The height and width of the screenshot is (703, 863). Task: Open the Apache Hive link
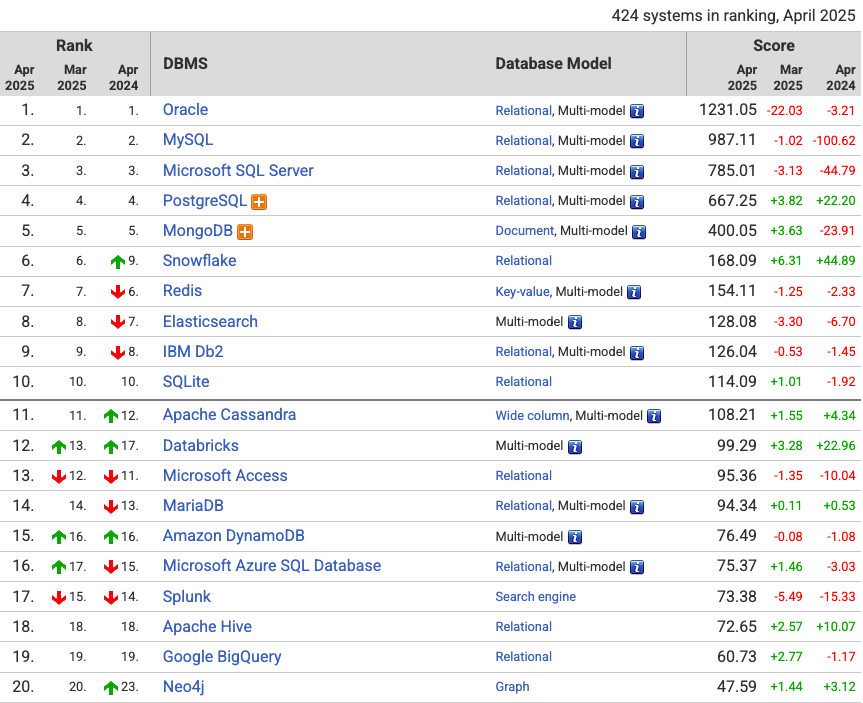(207, 626)
